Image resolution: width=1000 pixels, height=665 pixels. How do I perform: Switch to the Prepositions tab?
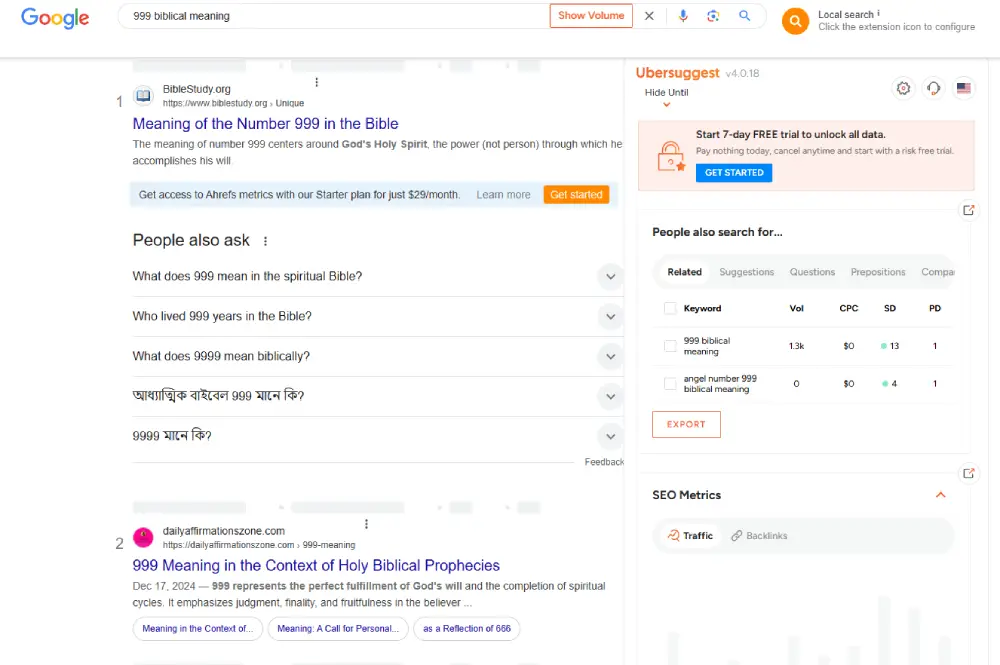tap(878, 272)
